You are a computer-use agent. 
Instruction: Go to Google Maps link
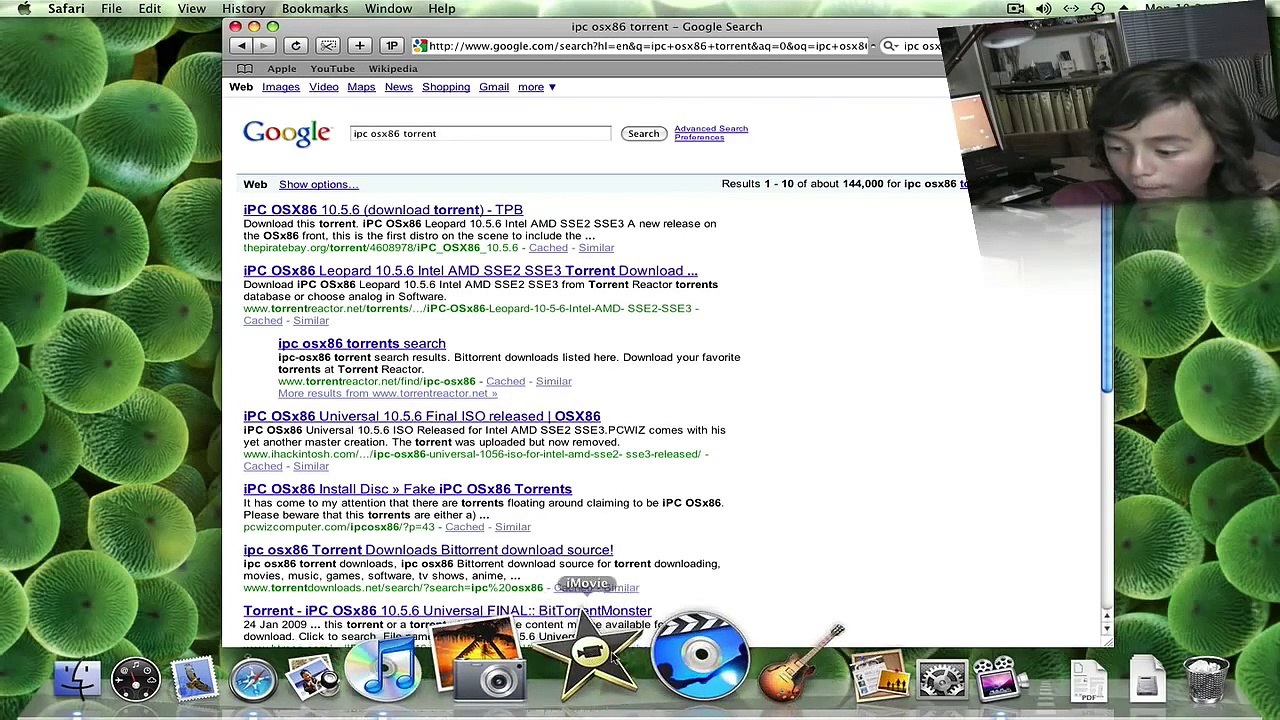tap(361, 87)
